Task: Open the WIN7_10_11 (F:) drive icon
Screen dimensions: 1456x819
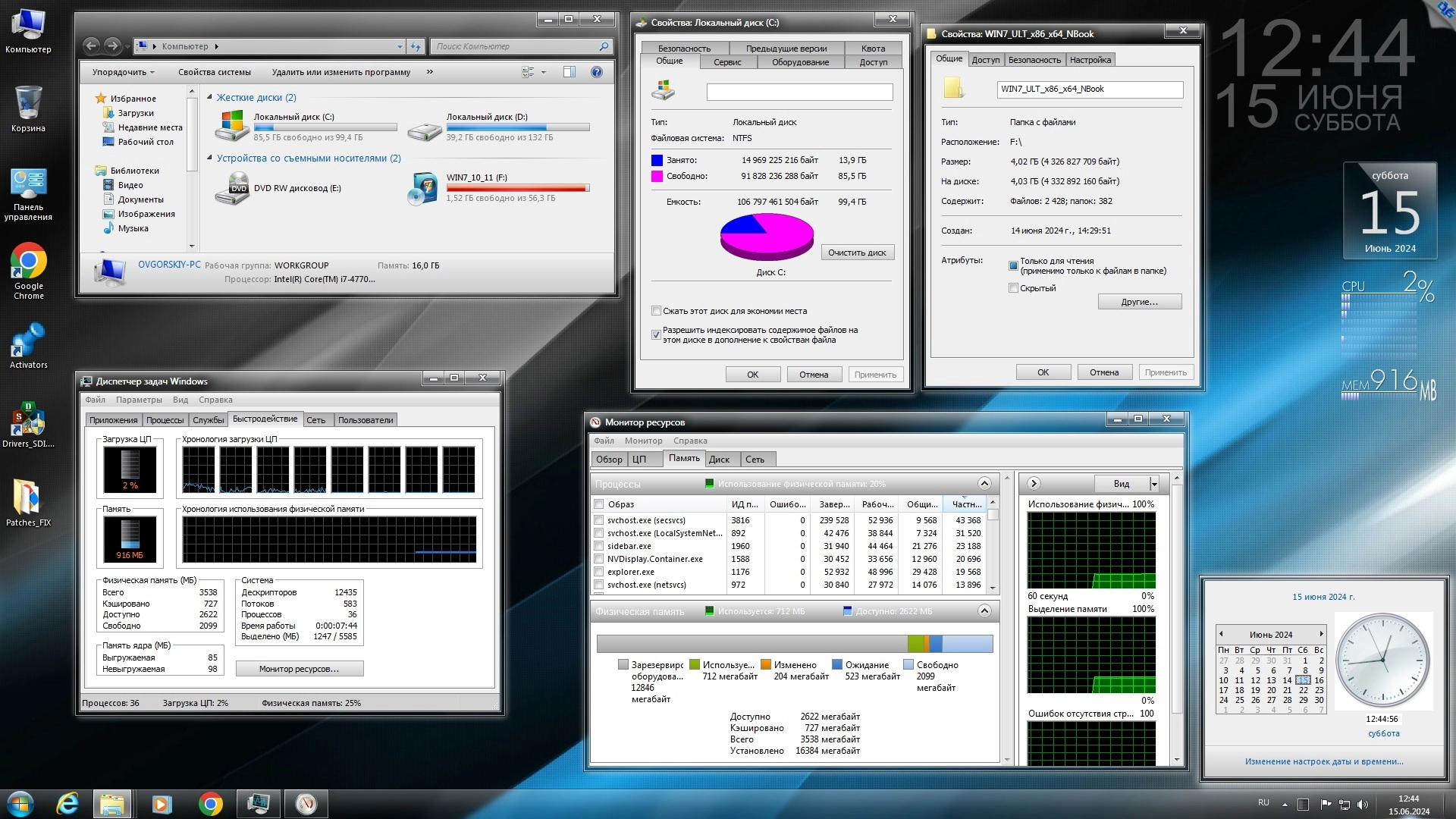Action: pos(423,188)
